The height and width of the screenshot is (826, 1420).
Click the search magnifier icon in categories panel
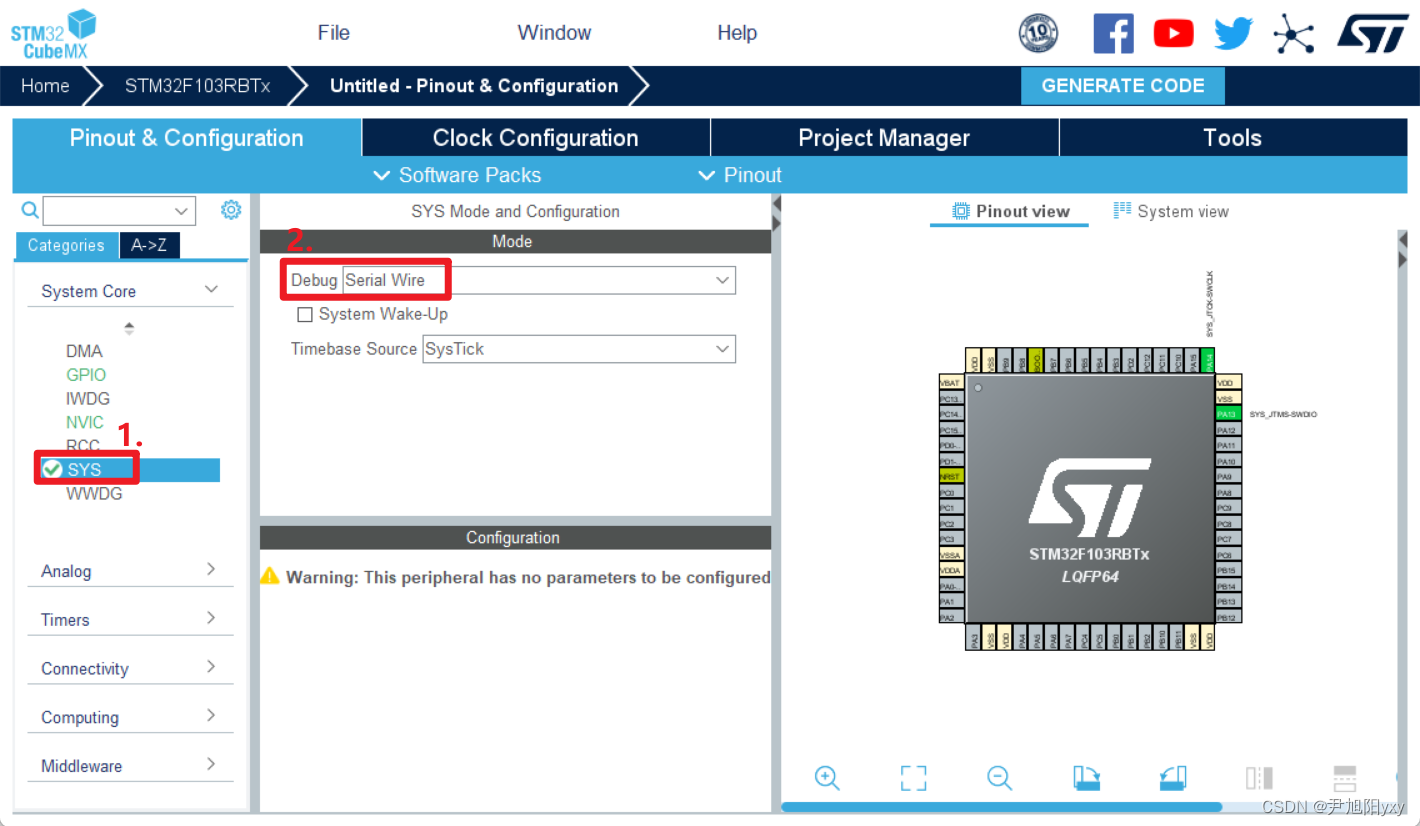click(x=30, y=210)
